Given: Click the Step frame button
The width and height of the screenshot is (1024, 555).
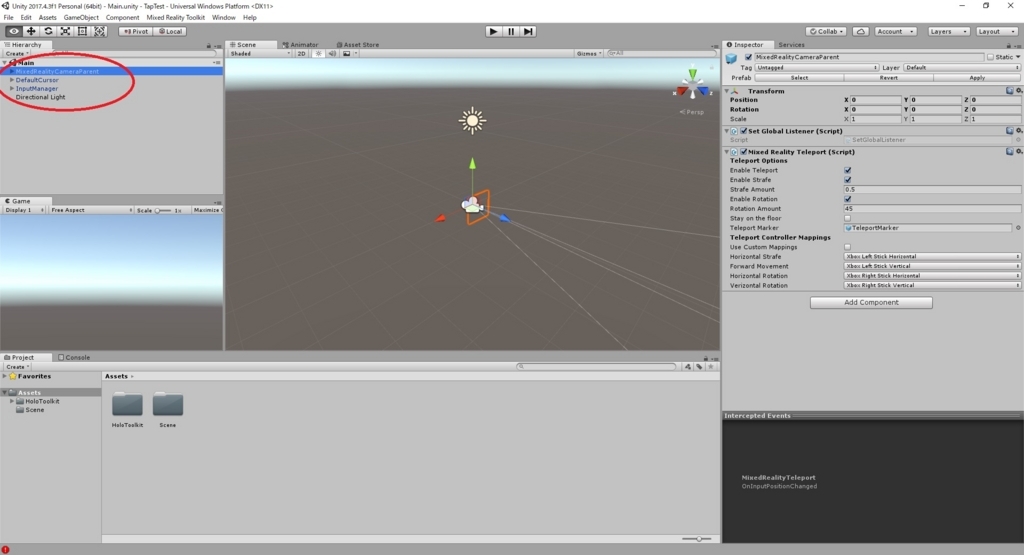Looking at the screenshot, I should [528, 31].
